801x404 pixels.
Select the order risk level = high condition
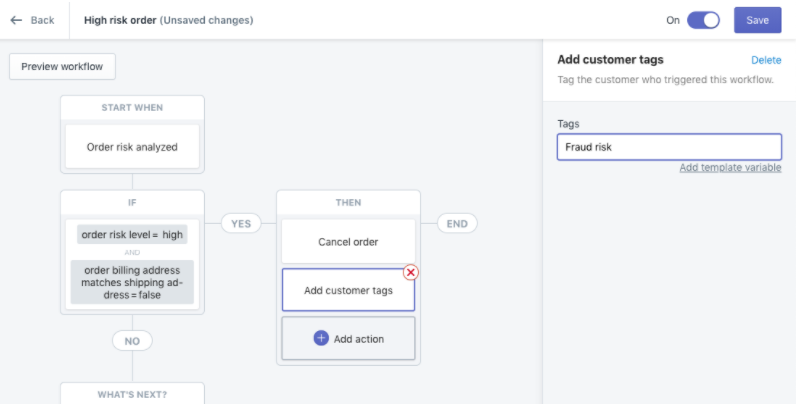[x=132, y=234]
